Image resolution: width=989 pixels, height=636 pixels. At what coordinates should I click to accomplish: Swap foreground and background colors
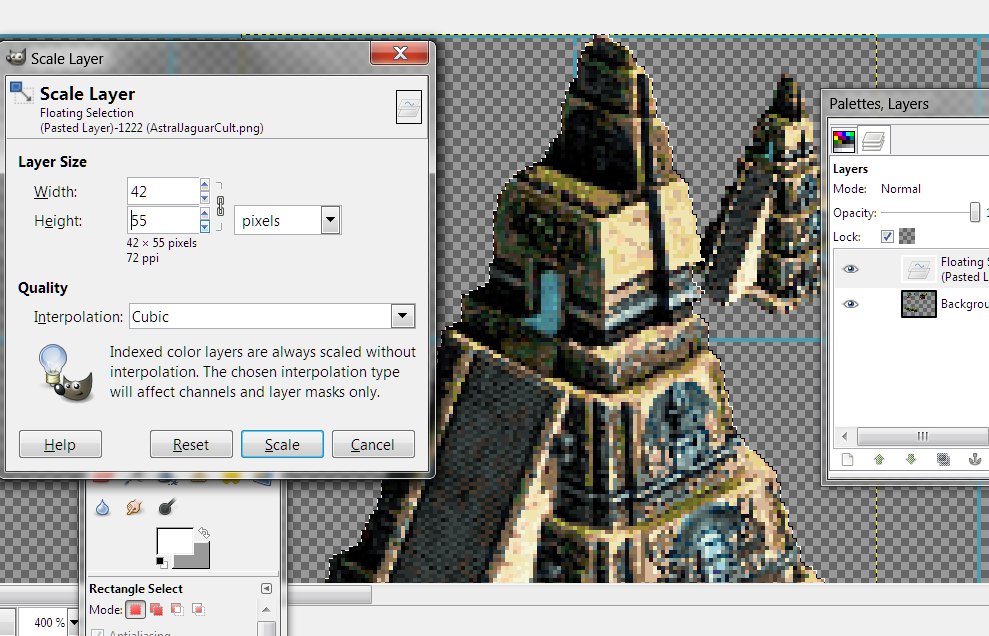pos(204,533)
